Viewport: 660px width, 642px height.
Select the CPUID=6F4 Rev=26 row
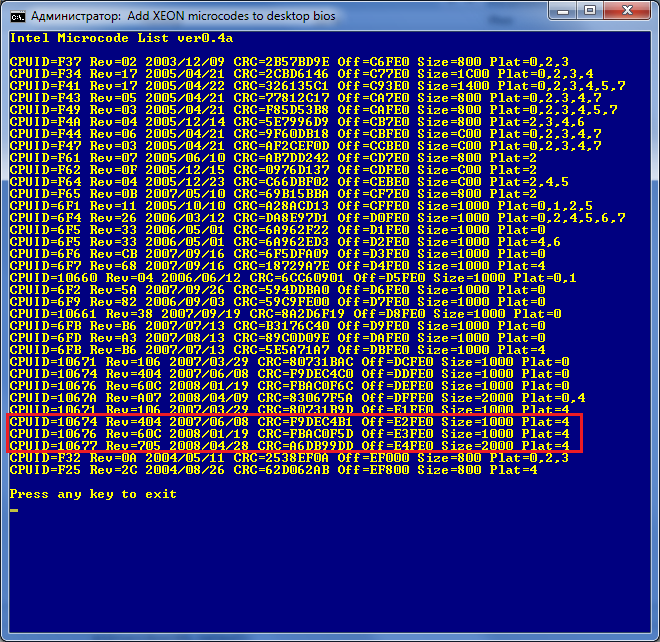[317, 218]
